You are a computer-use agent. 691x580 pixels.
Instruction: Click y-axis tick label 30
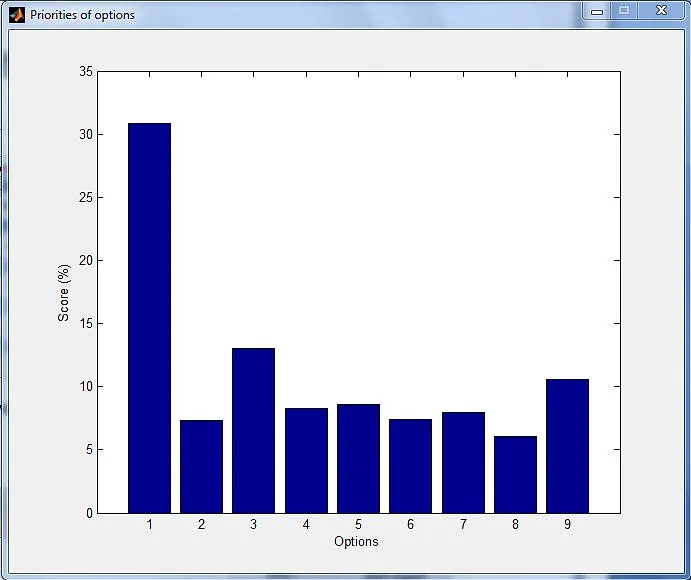coord(86,134)
